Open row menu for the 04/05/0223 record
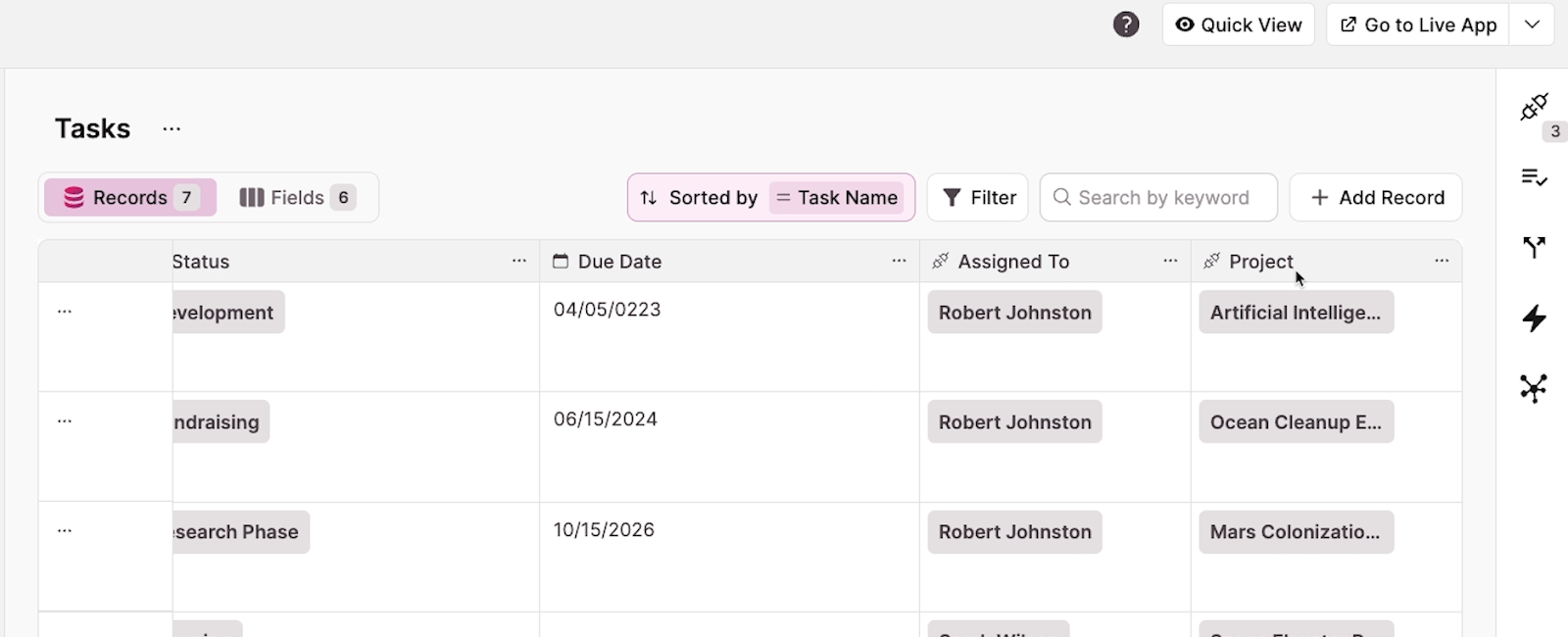1568x637 pixels. pyautogui.click(x=65, y=311)
